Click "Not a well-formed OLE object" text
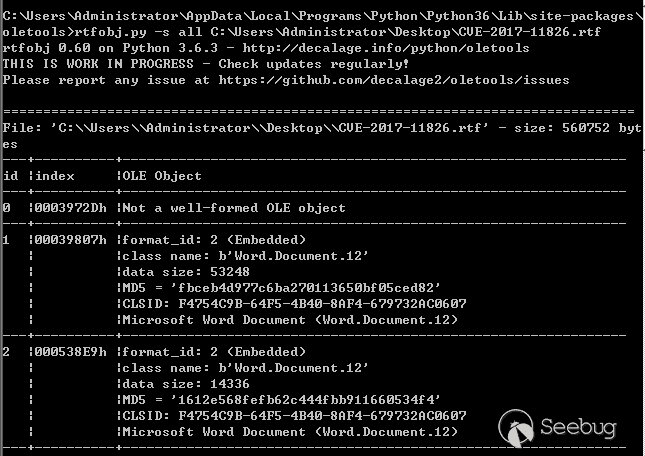 coord(234,208)
